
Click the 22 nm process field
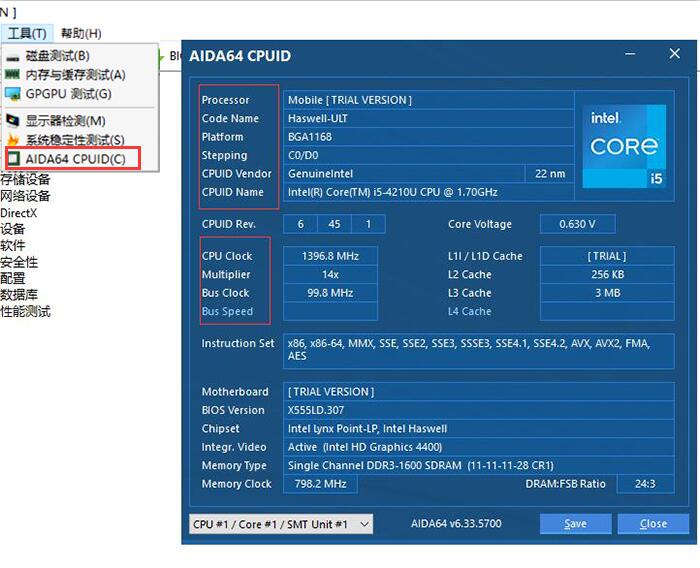pos(550,174)
